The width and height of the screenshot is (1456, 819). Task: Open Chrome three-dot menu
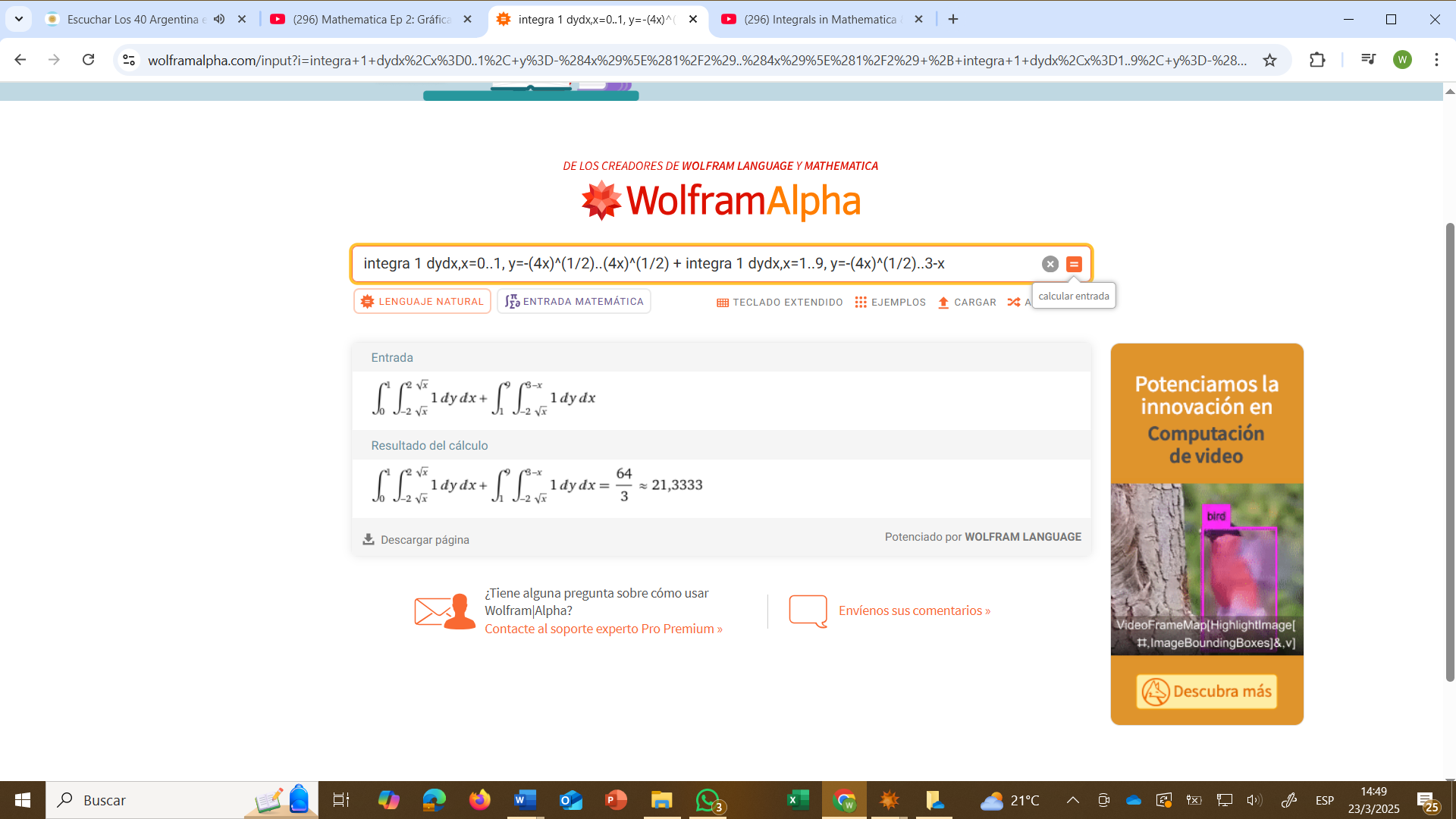[1436, 60]
